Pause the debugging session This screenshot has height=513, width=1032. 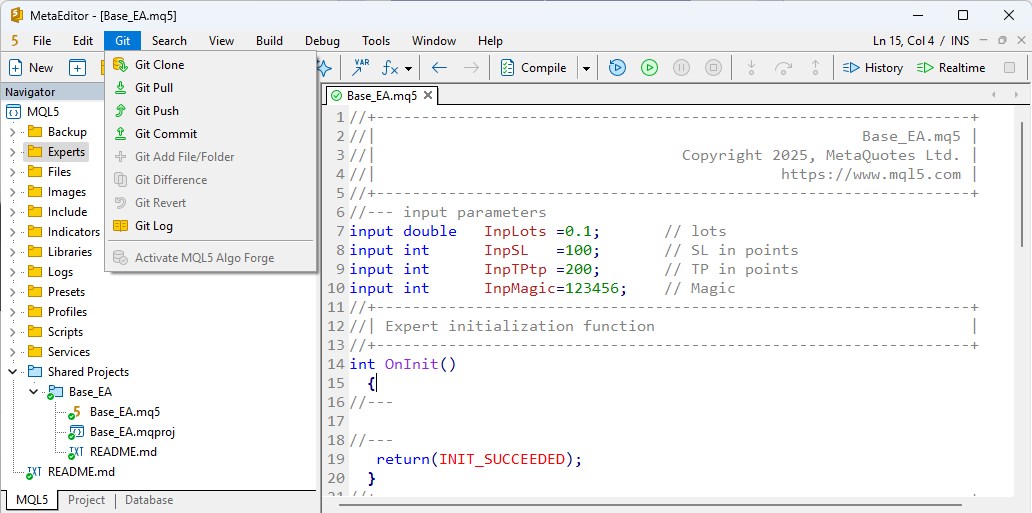681,68
